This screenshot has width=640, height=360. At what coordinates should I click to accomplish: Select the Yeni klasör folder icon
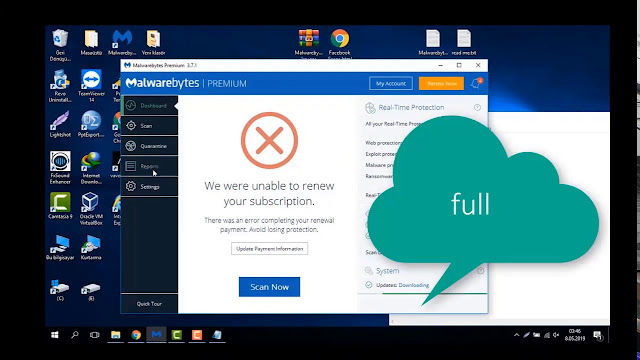[153, 42]
